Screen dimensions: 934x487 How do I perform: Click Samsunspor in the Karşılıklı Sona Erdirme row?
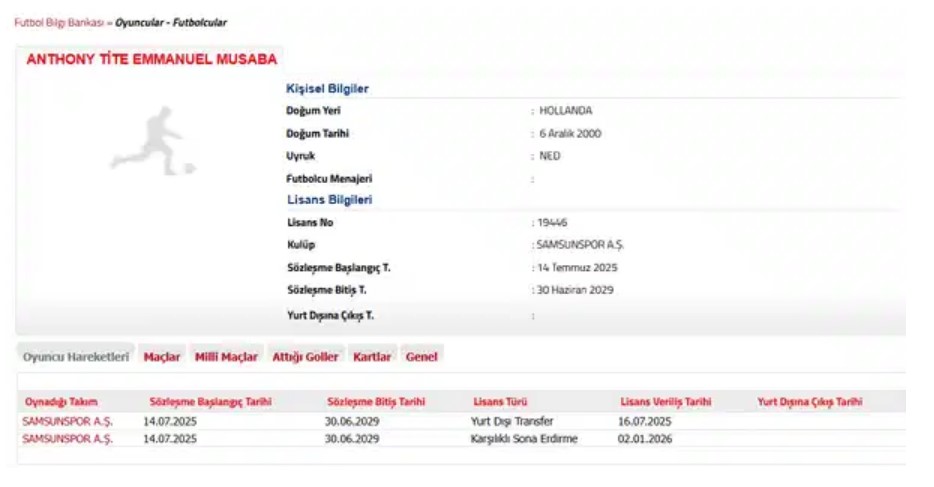pyautogui.click(x=67, y=439)
